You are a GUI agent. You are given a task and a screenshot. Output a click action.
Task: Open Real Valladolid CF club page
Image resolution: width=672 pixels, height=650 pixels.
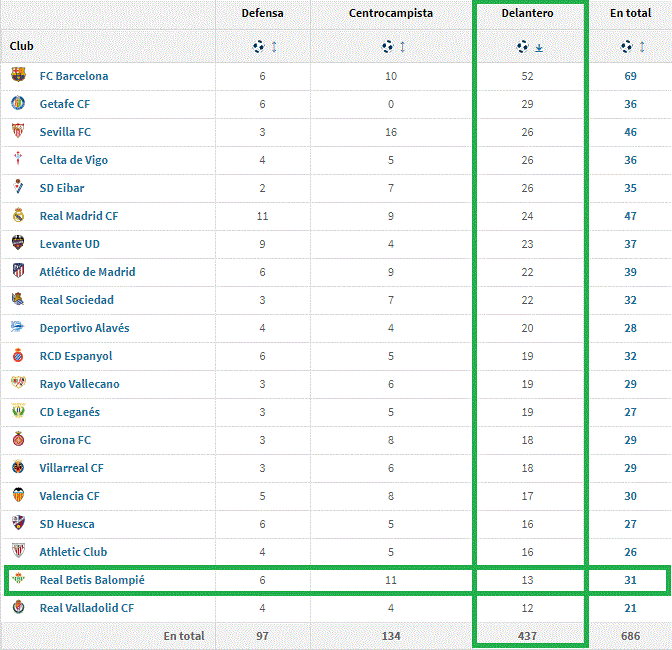pos(87,608)
